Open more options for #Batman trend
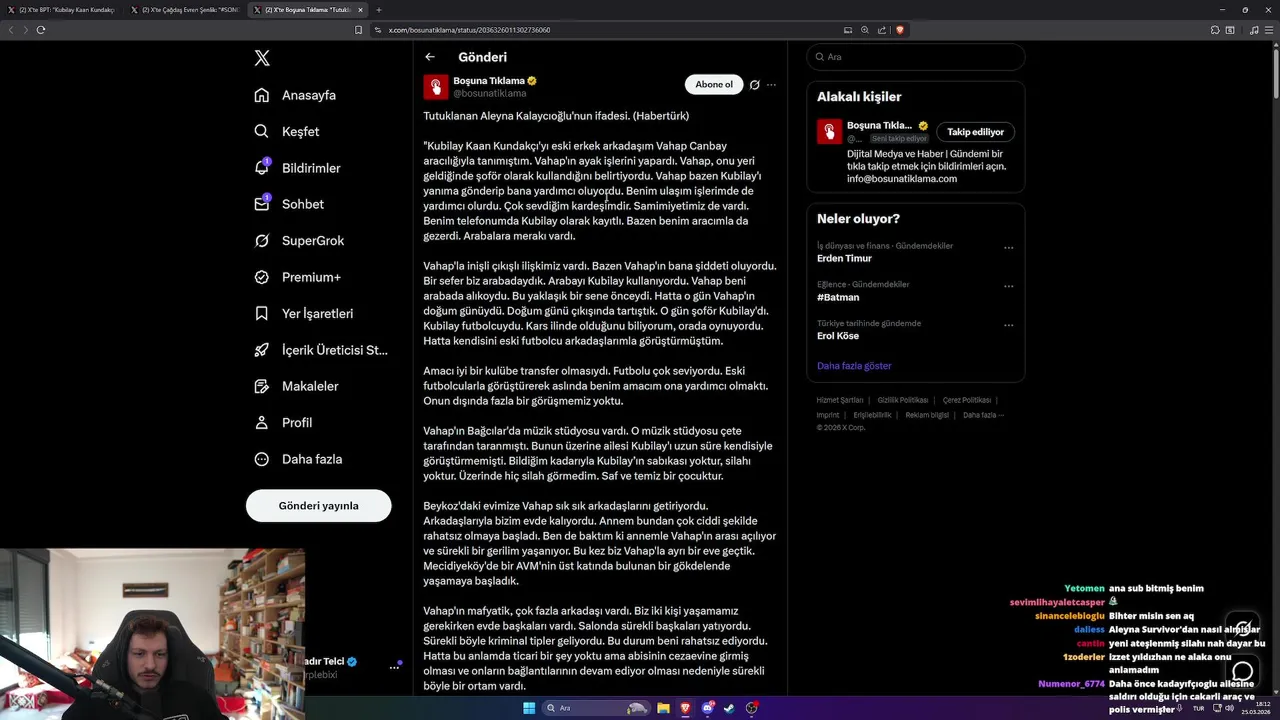1280x720 pixels. point(1008,286)
